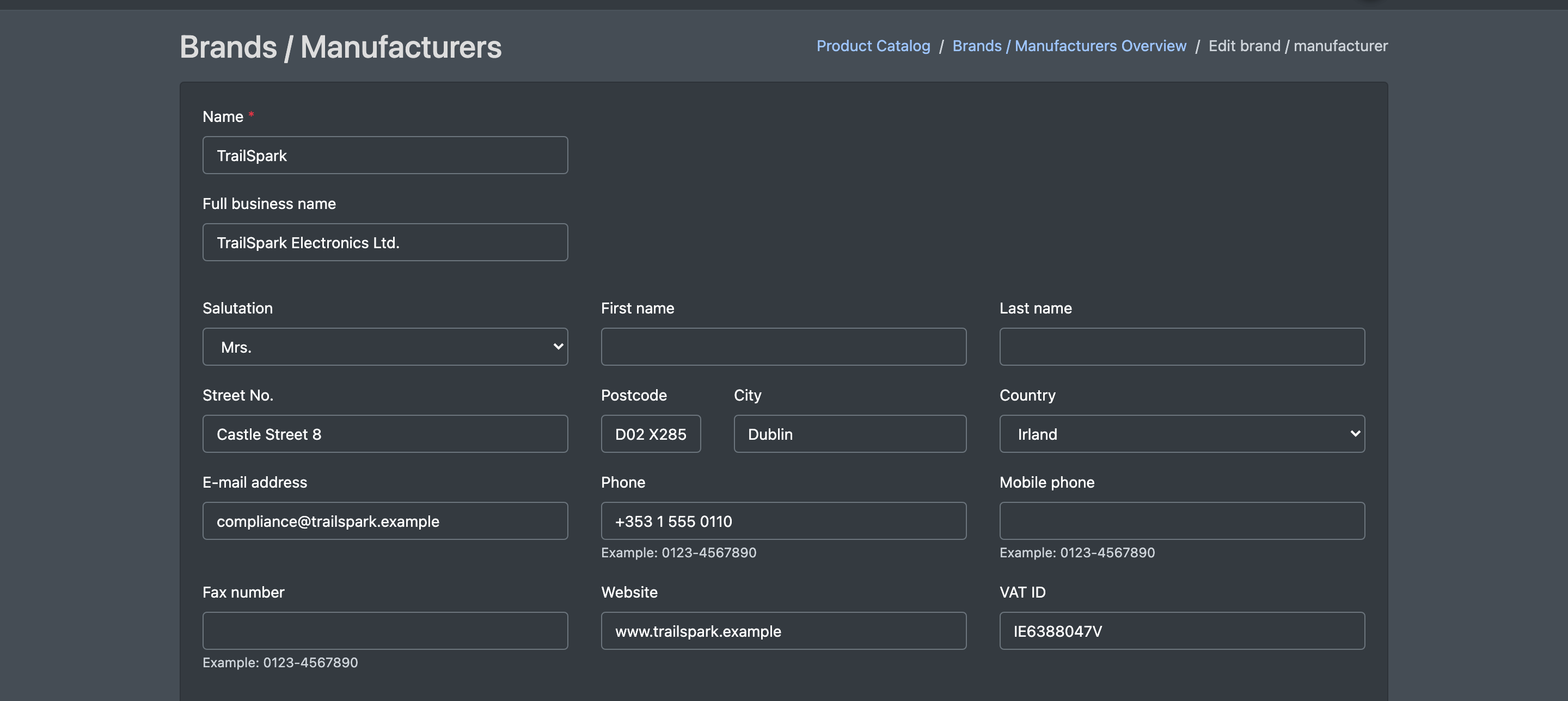Edit the Website field www.trailspark.example

(x=783, y=630)
